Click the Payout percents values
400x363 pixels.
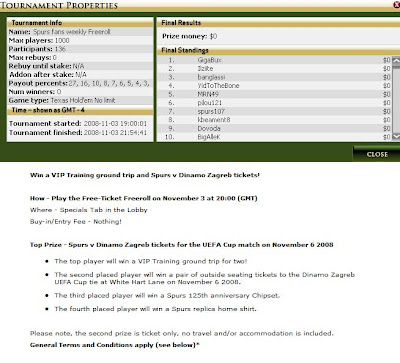coord(109,83)
